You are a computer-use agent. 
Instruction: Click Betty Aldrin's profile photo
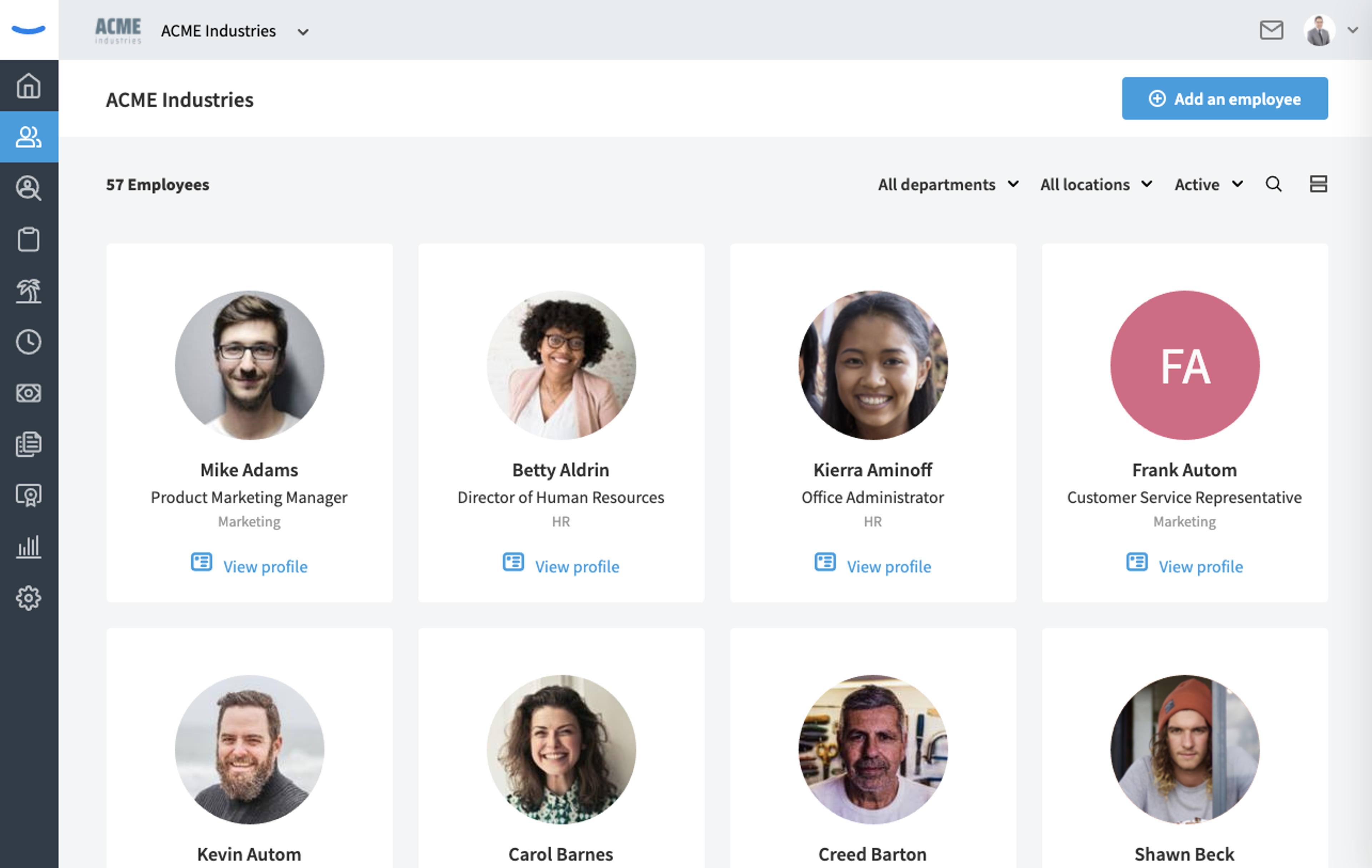tap(561, 366)
